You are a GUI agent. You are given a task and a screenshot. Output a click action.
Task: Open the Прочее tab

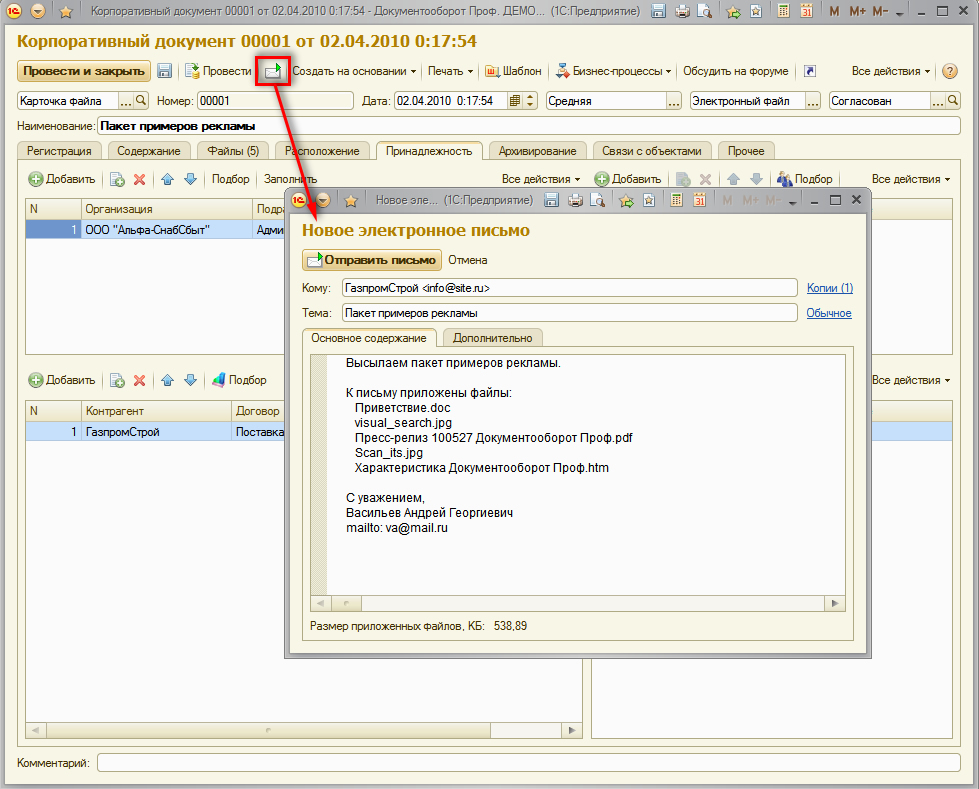coord(745,151)
